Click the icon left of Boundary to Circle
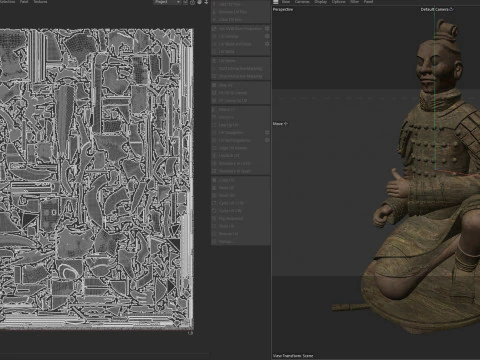The image size is (480, 360). (x=214, y=163)
